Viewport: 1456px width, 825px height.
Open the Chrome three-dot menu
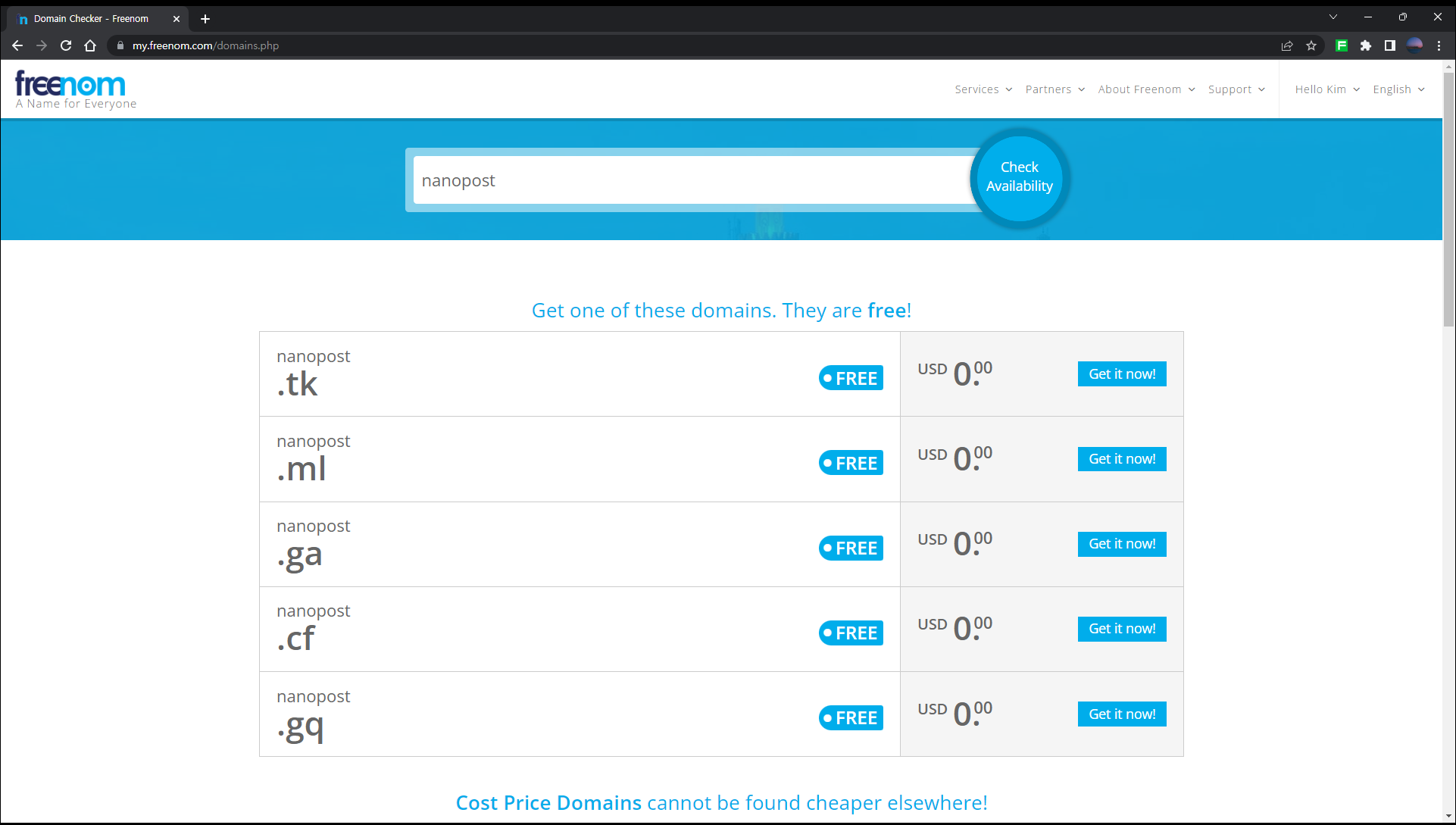click(x=1439, y=45)
